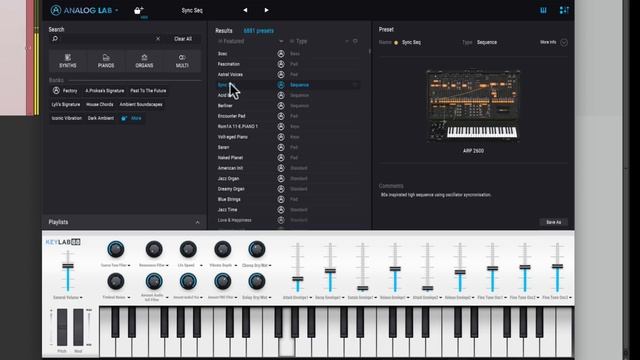Open the General Volume assignment dropdown
The height and width of the screenshot is (360, 640).
[x=81, y=298]
